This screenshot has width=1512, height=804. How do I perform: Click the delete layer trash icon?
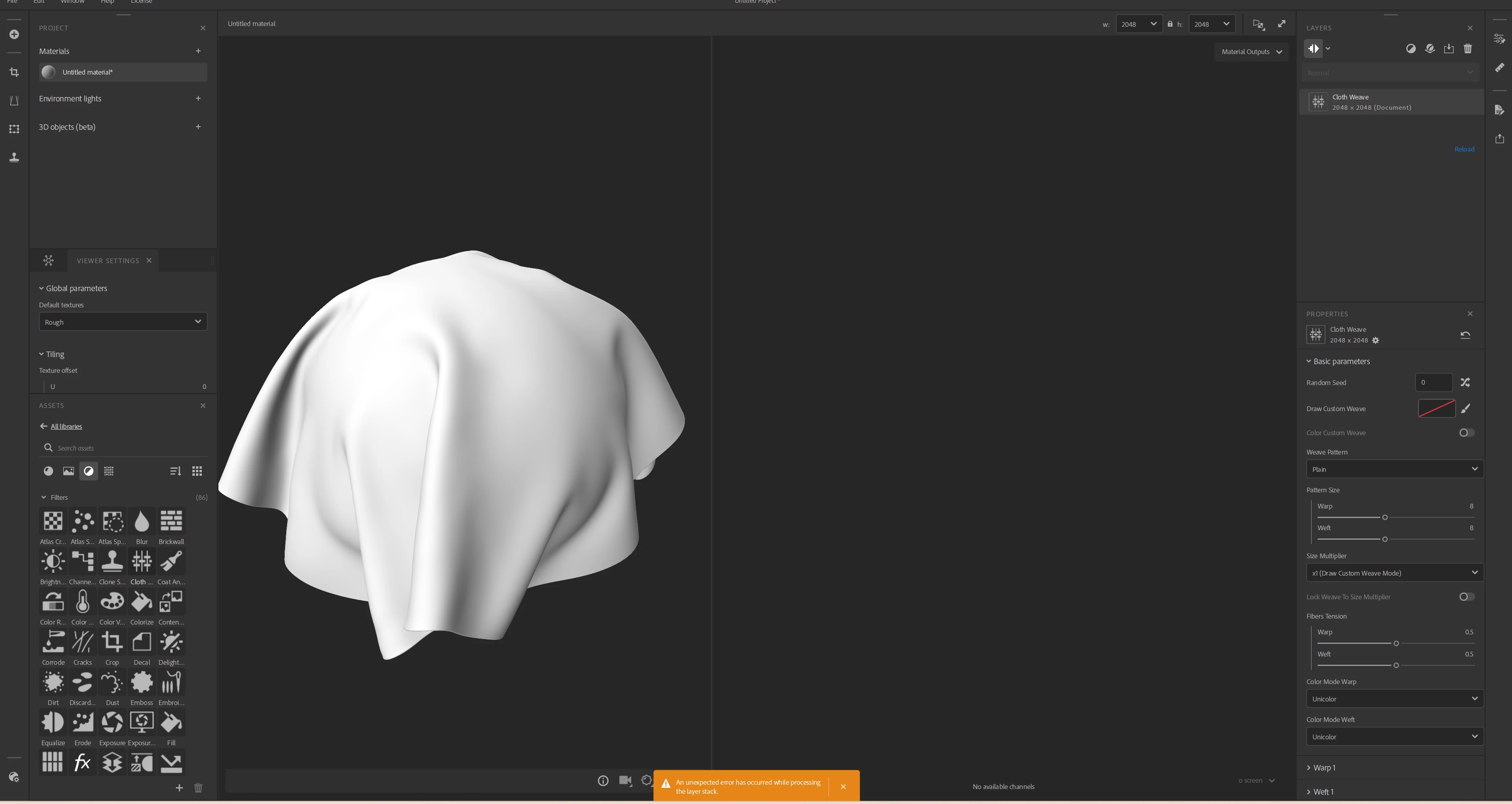coord(1467,49)
